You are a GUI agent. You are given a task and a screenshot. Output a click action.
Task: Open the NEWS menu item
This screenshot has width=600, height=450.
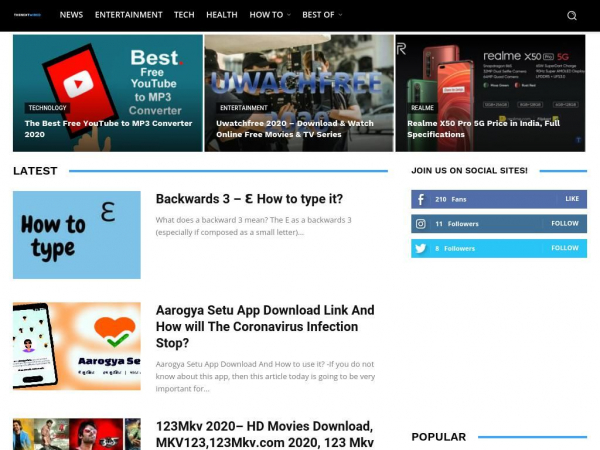[71, 15]
